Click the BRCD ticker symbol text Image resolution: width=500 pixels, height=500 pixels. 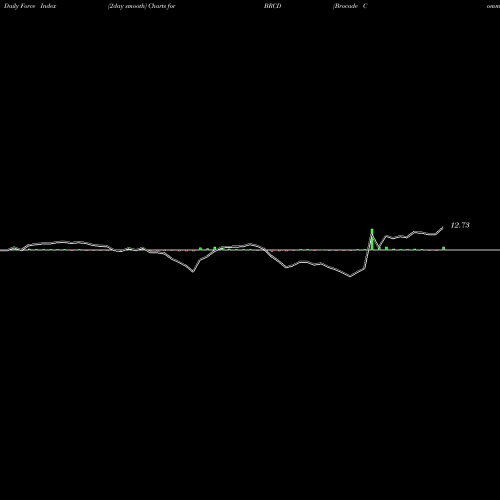coord(273,6)
